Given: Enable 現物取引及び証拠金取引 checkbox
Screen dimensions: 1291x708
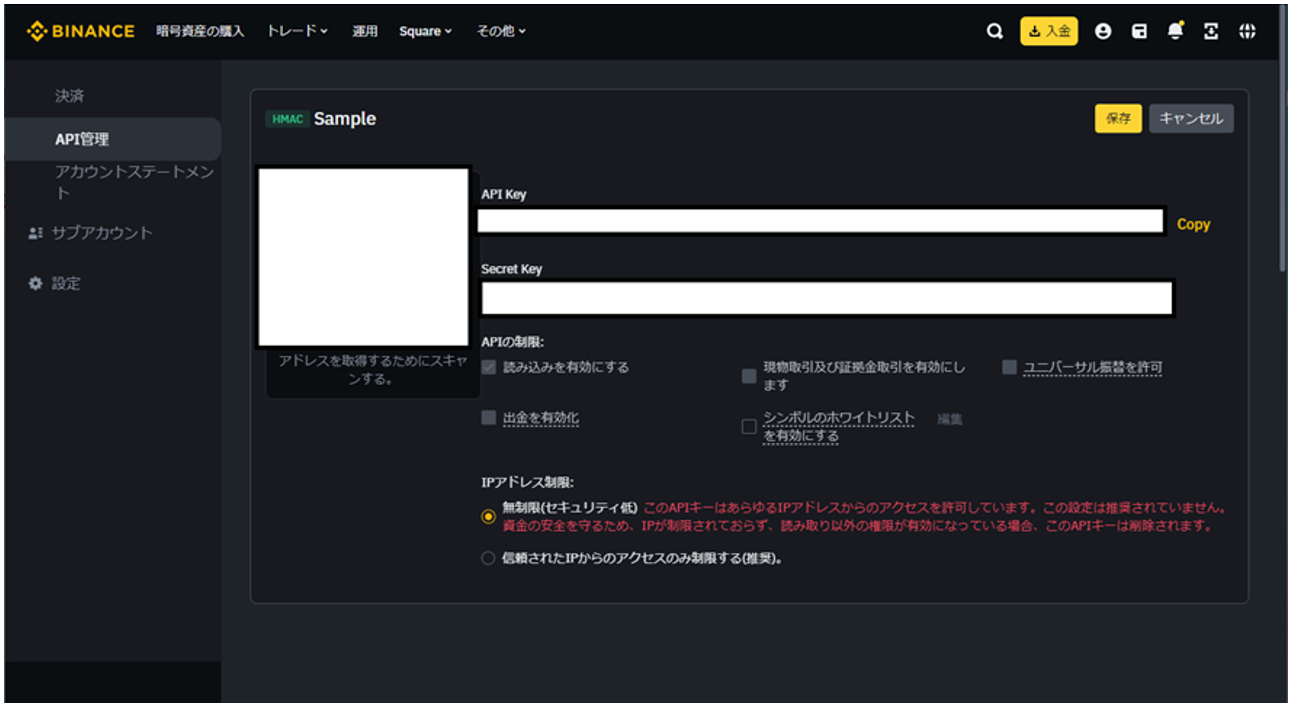Looking at the screenshot, I should click(x=749, y=376).
